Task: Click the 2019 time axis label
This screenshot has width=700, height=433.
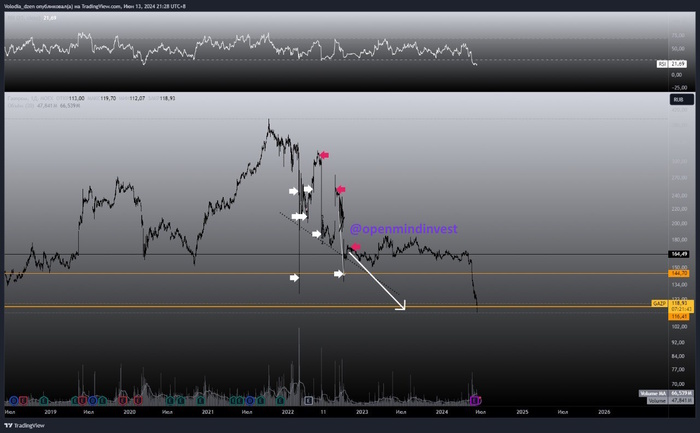Action: (x=50, y=412)
